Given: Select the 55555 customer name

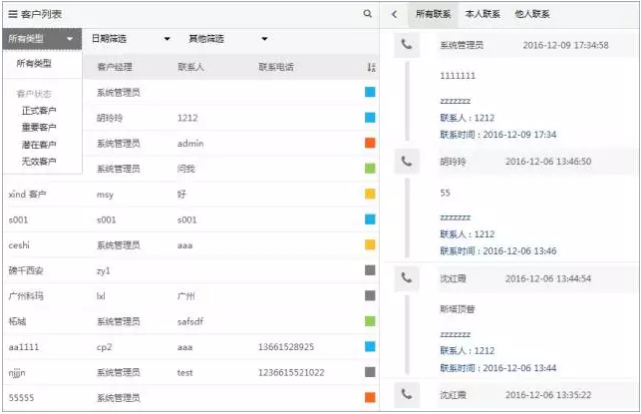Looking at the screenshot, I should 21,398.
